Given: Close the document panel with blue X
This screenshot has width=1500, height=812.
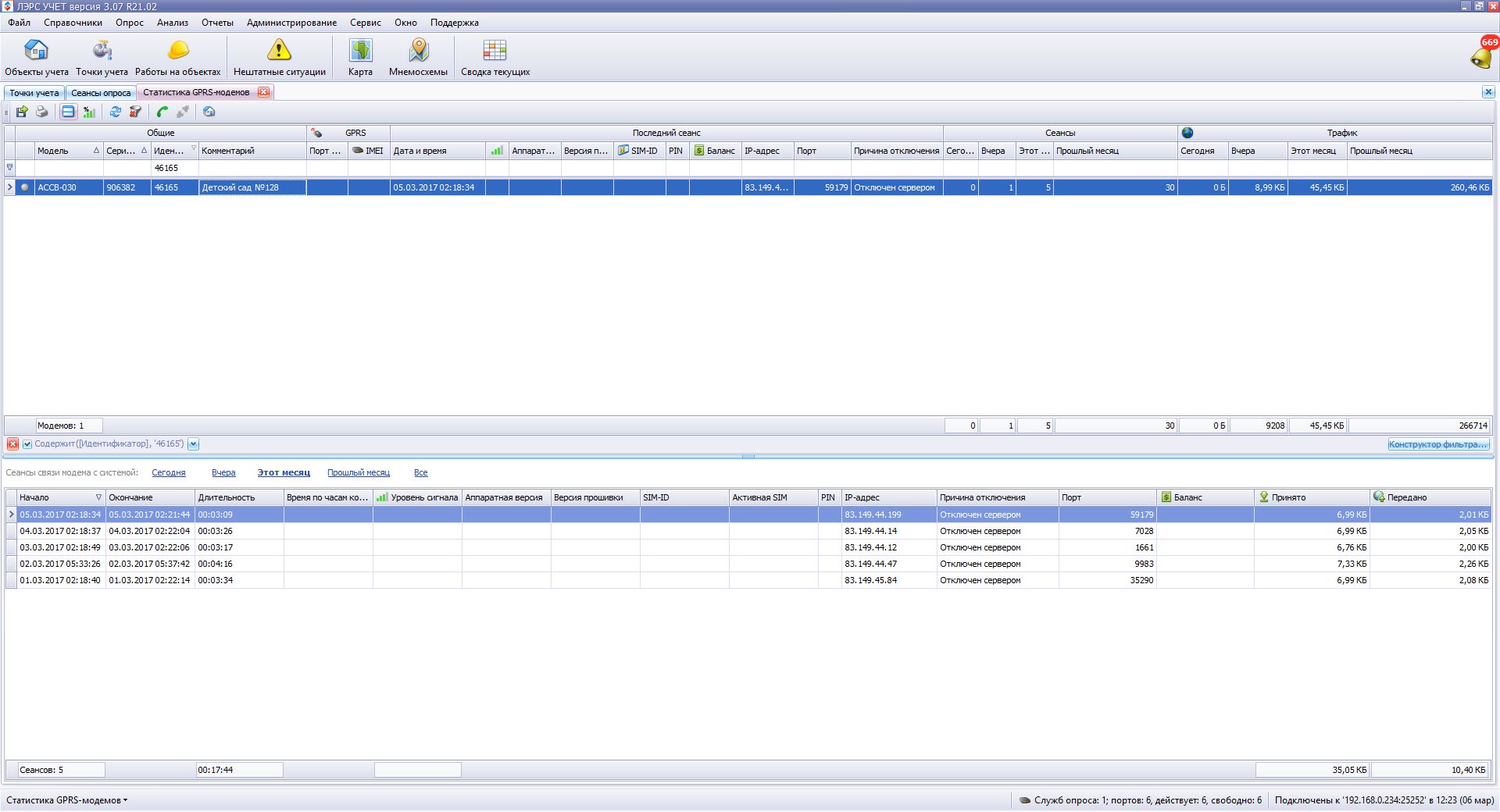Looking at the screenshot, I should coord(1488,92).
